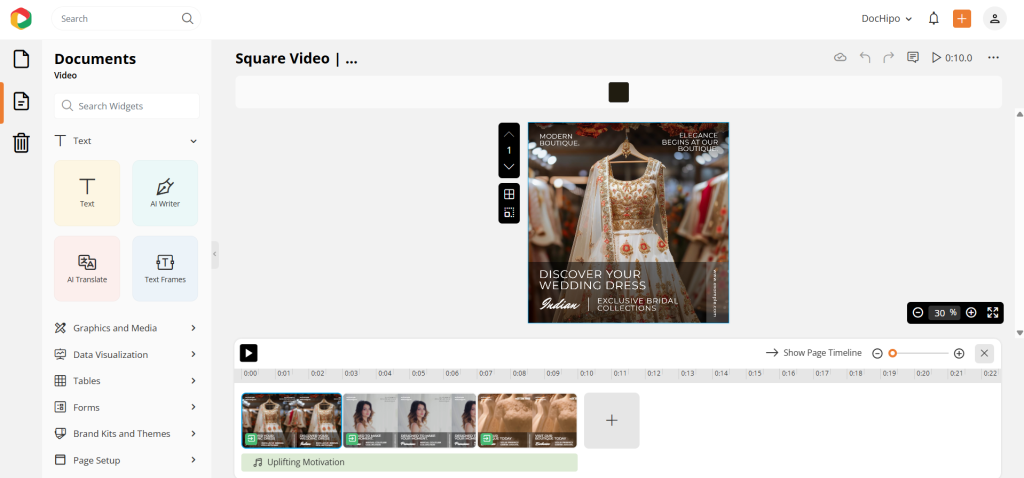Select the first wedding dress clip
The width and height of the screenshot is (1024, 478).
coord(292,421)
